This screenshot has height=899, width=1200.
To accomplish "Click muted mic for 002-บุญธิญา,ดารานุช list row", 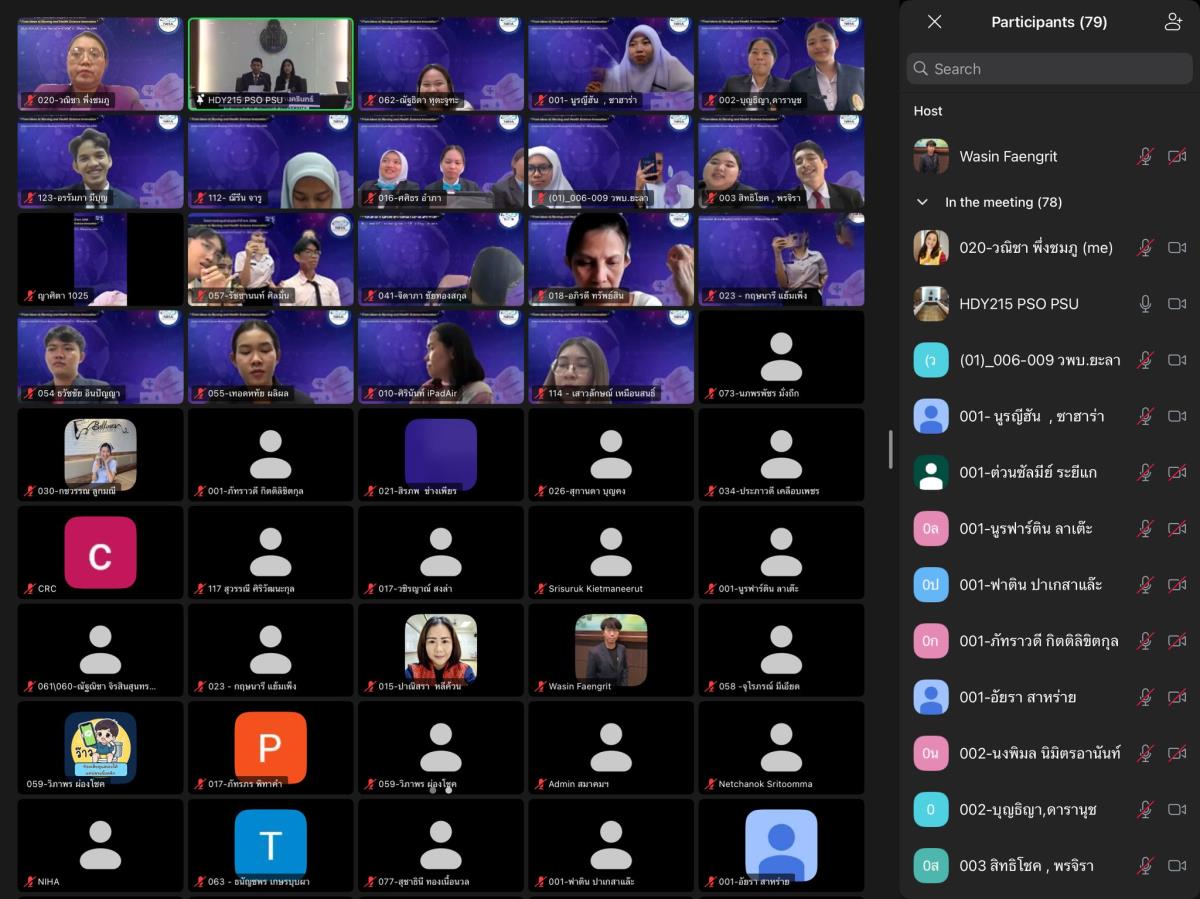I will click(1146, 809).
